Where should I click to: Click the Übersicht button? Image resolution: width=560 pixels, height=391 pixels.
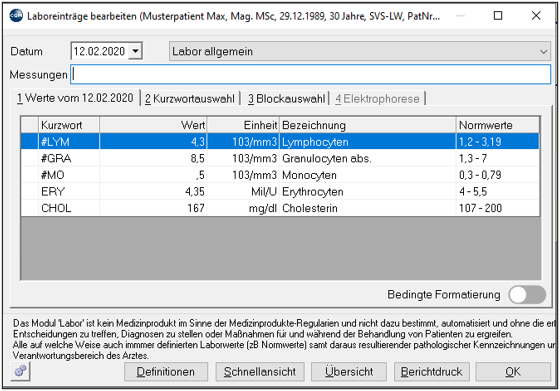[x=349, y=372]
